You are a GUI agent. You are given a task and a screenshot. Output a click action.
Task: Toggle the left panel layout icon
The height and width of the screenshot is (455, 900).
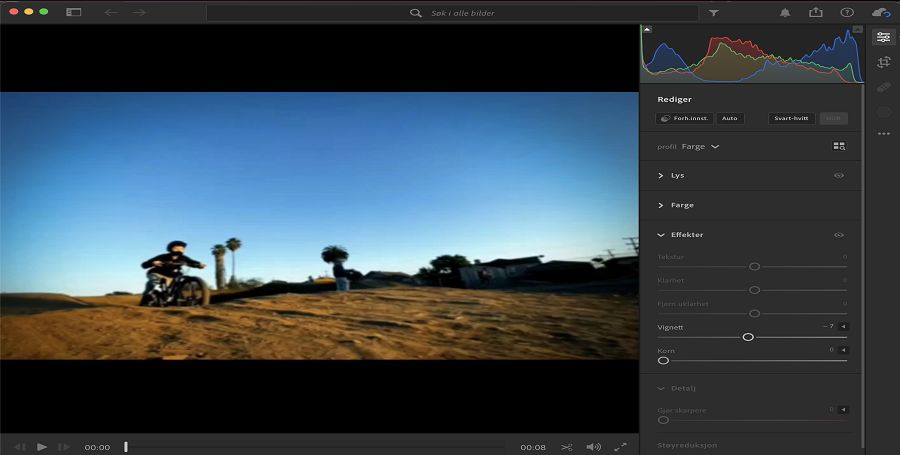click(x=73, y=12)
